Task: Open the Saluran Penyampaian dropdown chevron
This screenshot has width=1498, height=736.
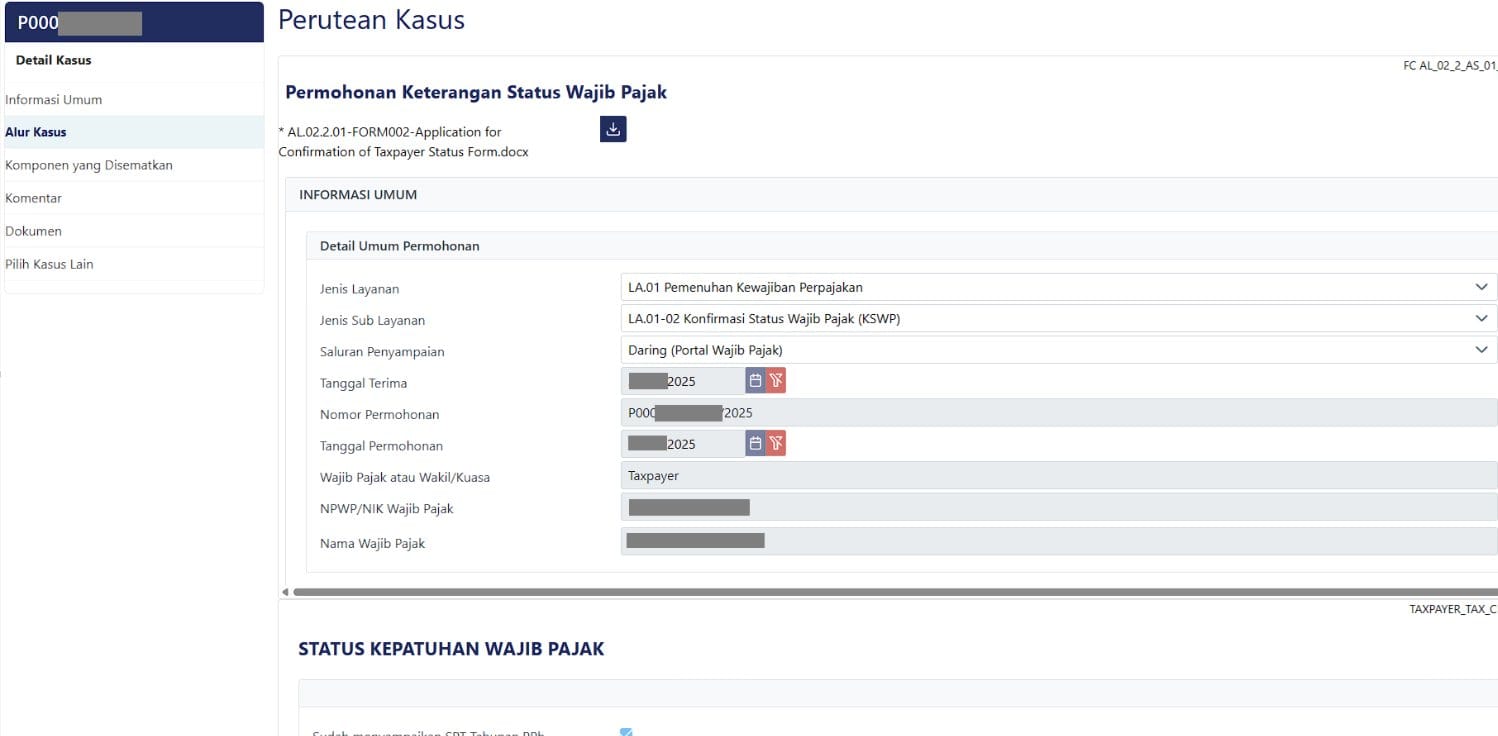Action: pyautogui.click(x=1482, y=351)
